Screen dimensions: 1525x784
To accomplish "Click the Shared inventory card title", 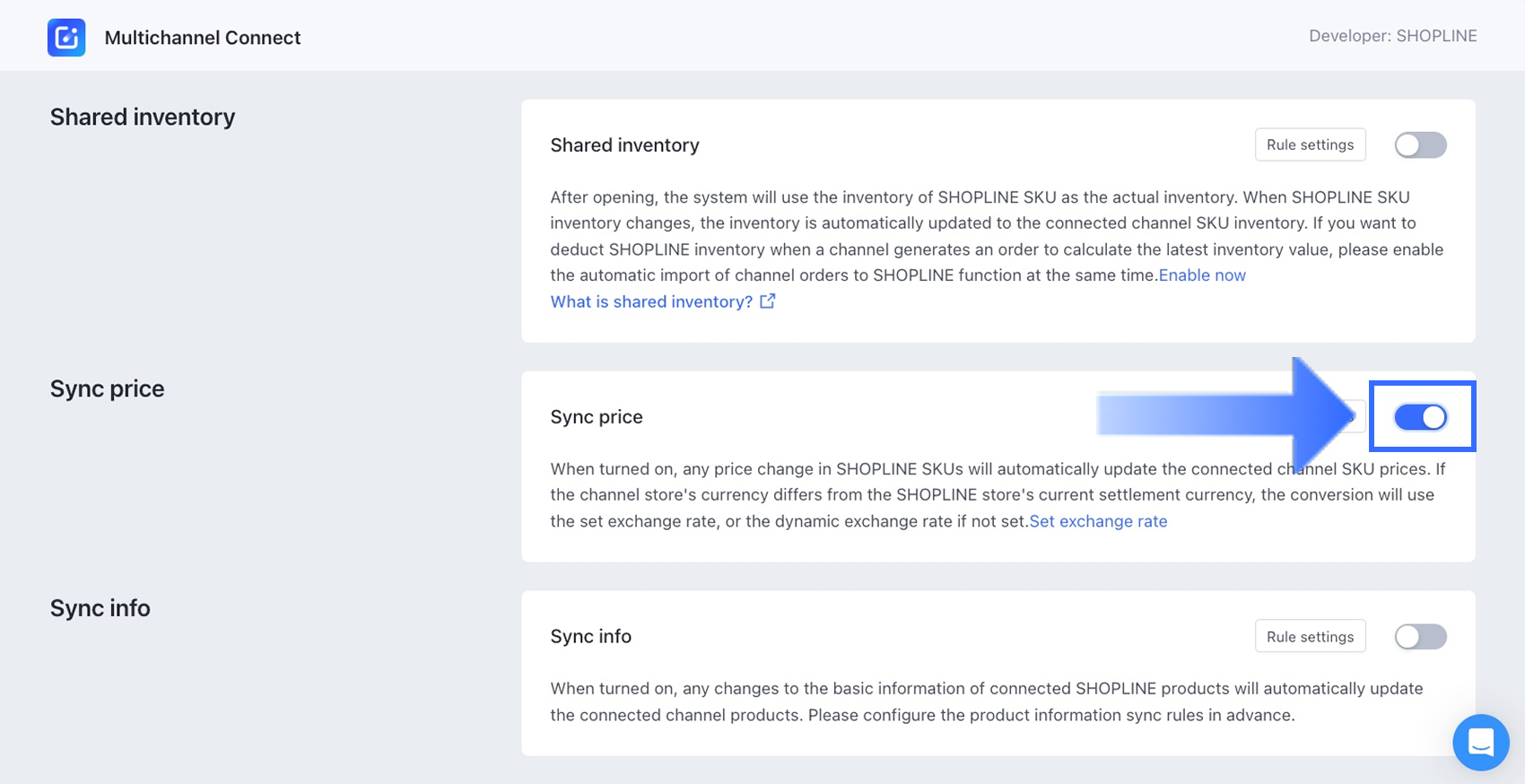I will pyautogui.click(x=624, y=145).
